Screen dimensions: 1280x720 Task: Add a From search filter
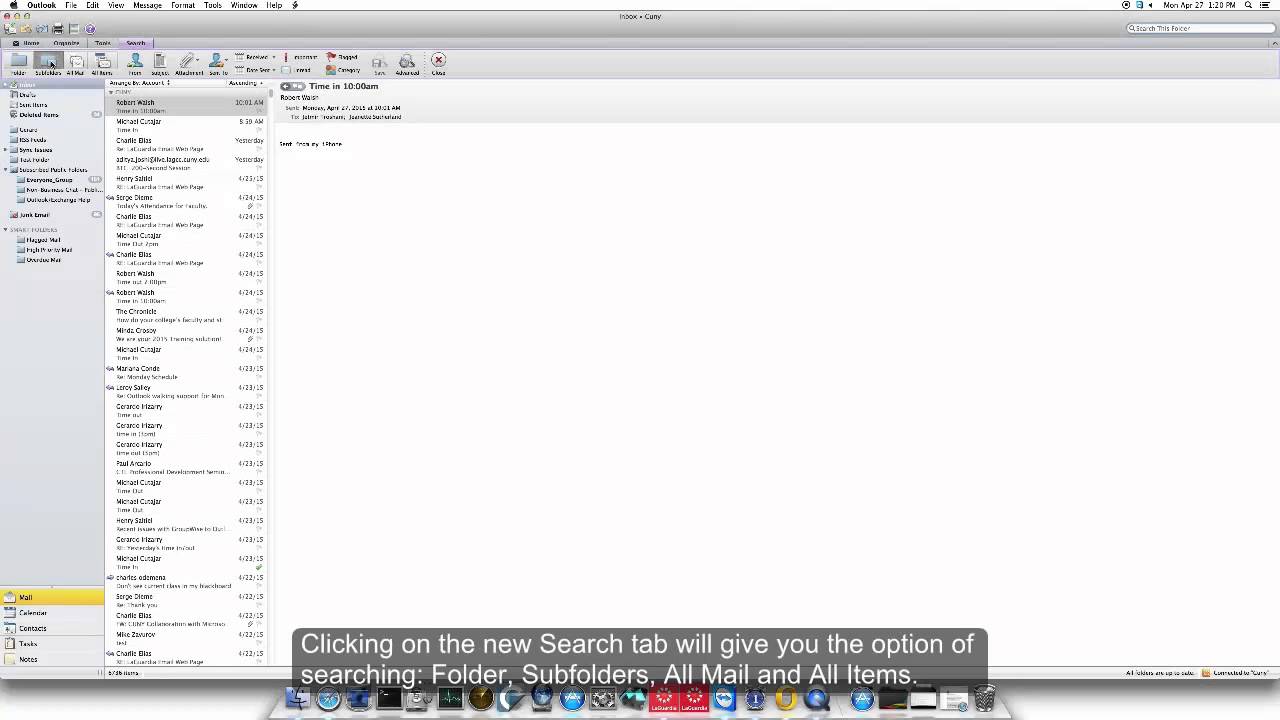tap(135, 63)
